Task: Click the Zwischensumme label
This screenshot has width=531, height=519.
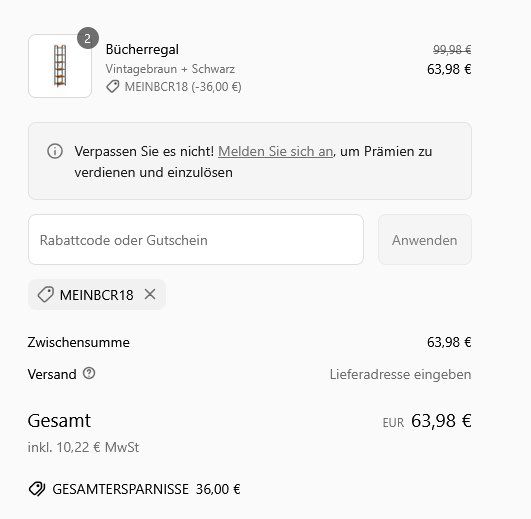Action: pyautogui.click(x=79, y=342)
